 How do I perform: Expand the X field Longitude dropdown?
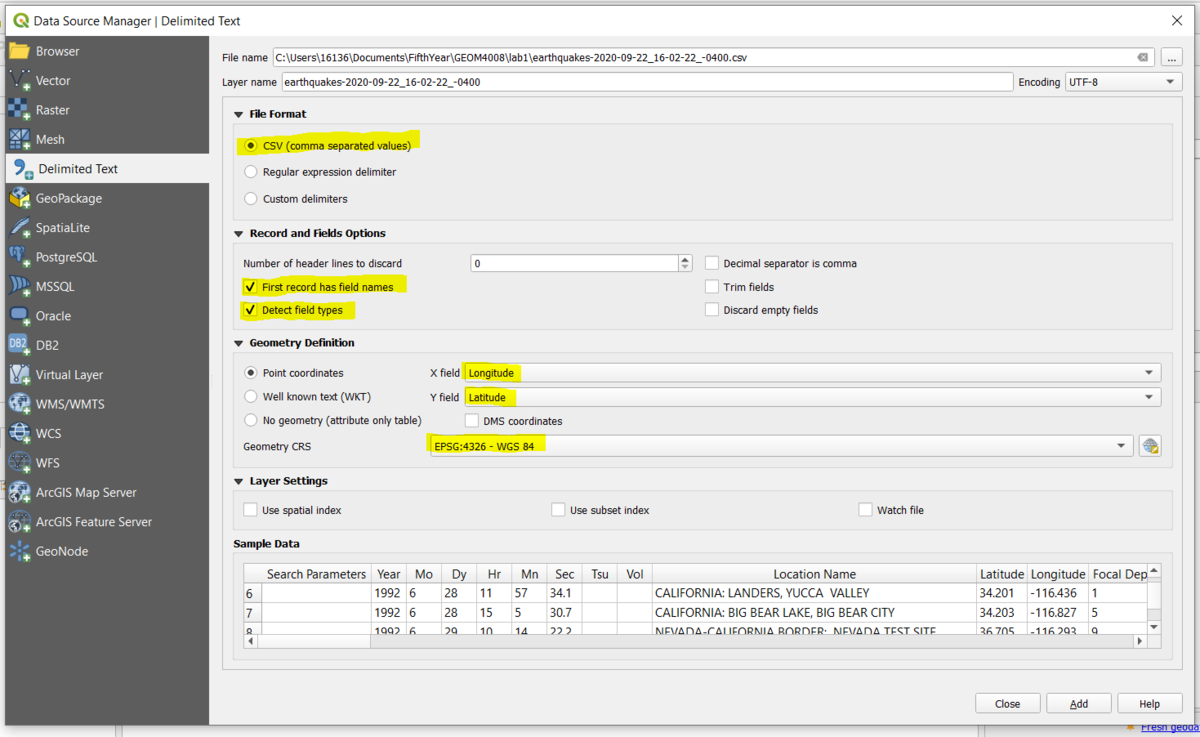coord(1149,373)
